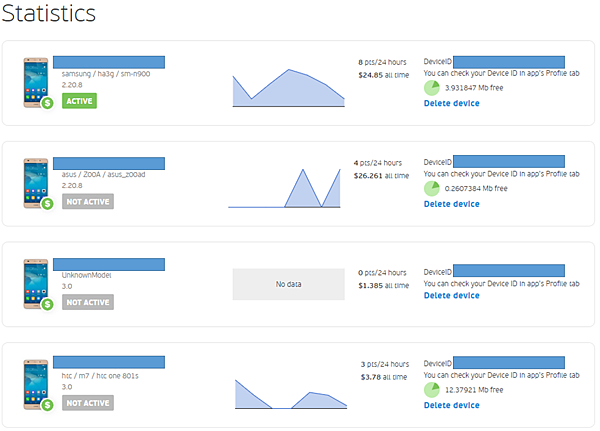Click the text htc / m7 / htc one 801s
600x431 pixels.
click(x=100, y=376)
